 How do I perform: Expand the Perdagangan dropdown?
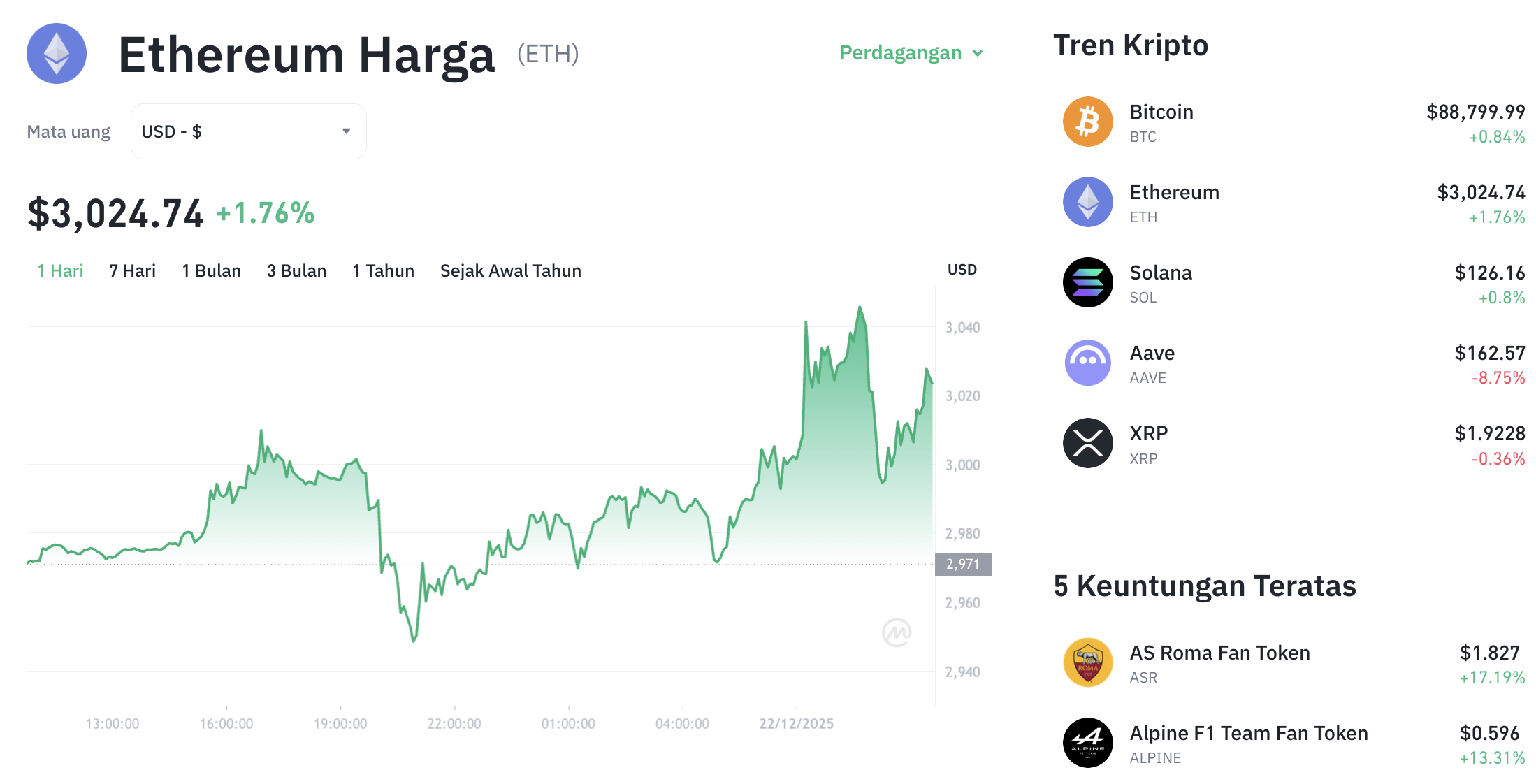point(909,52)
